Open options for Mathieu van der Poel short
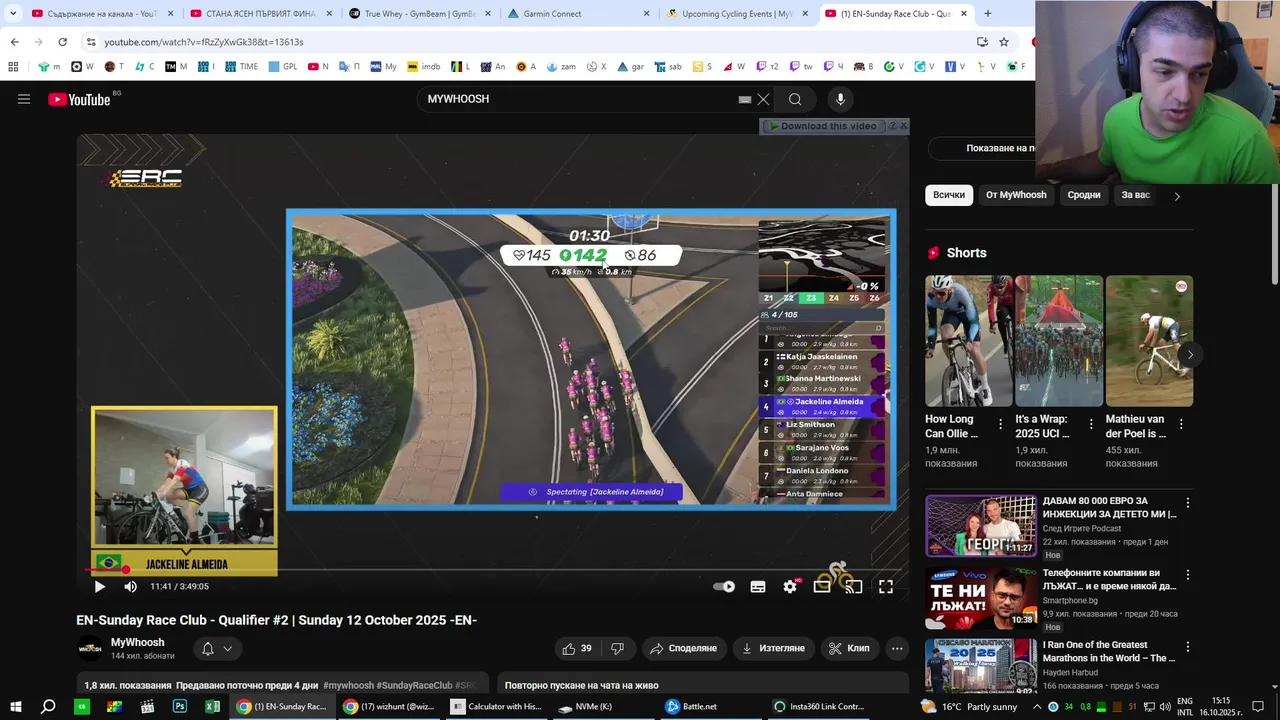The width and height of the screenshot is (1280, 720). pyautogui.click(x=1181, y=424)
